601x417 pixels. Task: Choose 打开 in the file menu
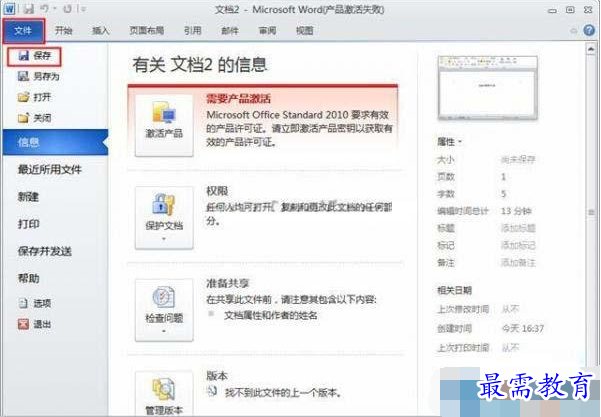[x=34, y=97]
